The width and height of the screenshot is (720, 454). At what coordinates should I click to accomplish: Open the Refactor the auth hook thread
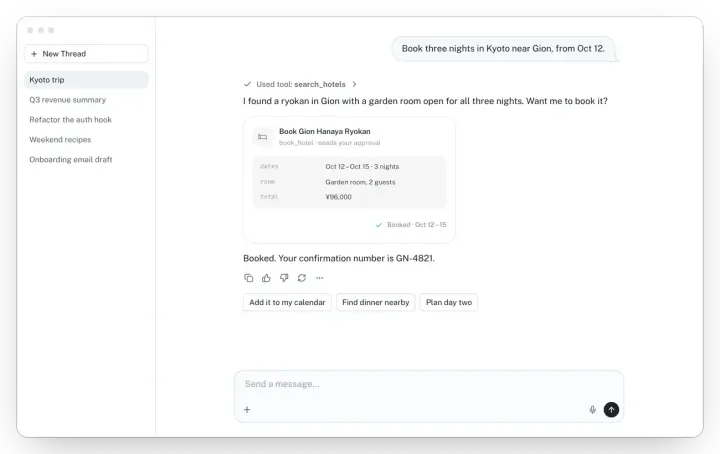pos(86,120)
